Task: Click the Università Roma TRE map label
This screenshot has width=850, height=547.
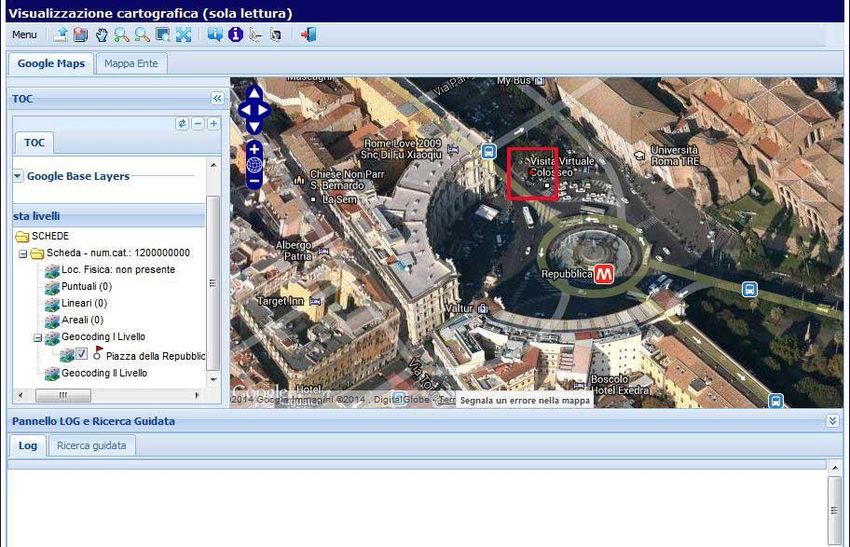Action: click(675, 155)
